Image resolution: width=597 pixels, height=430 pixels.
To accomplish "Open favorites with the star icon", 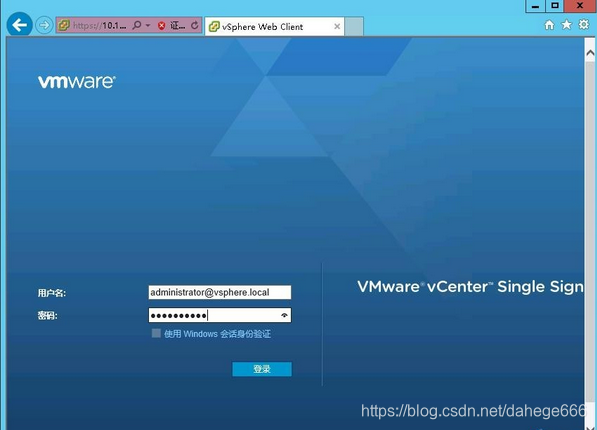I will pyautogui.click(x=567, y=25).
